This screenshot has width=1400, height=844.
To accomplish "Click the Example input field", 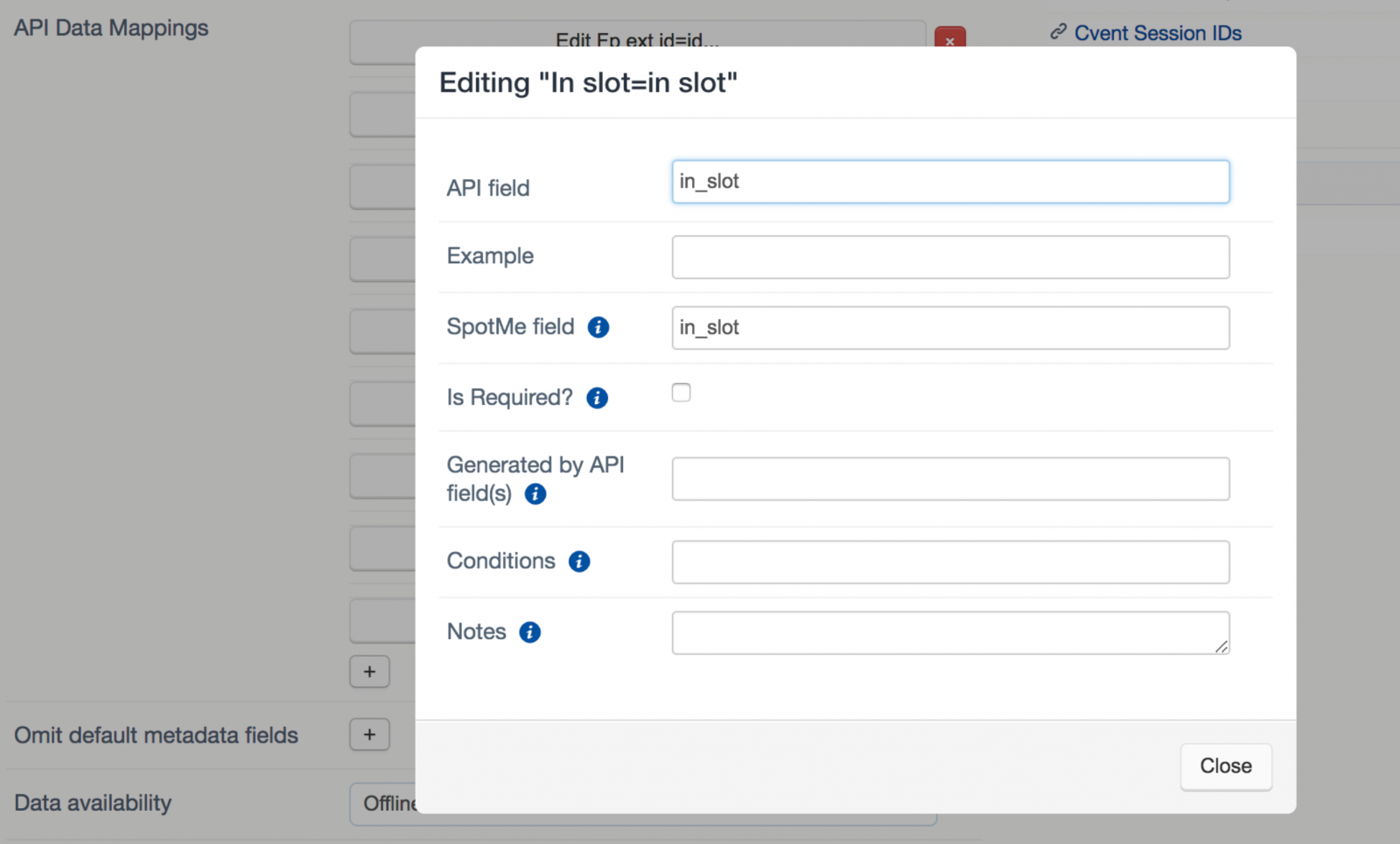I will pos(950,257).
